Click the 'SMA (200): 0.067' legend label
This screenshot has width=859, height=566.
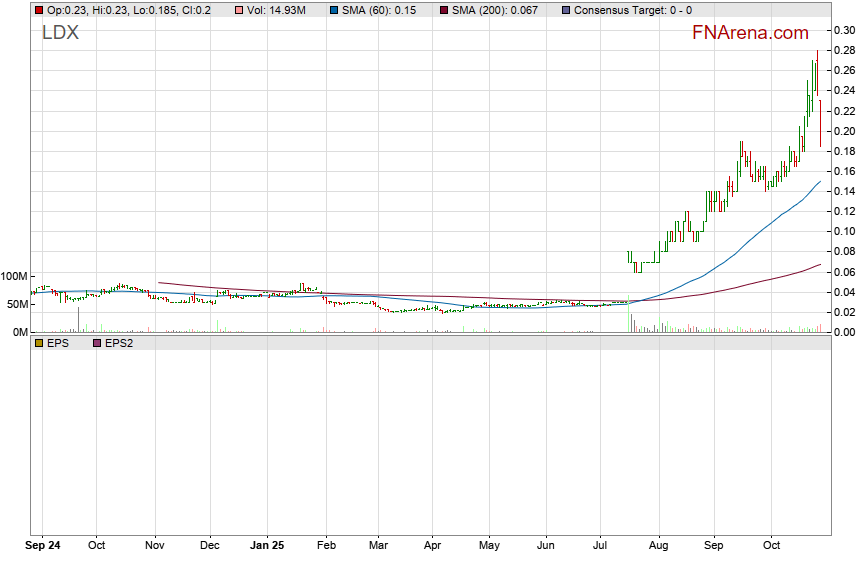click(x=496, y=10)
